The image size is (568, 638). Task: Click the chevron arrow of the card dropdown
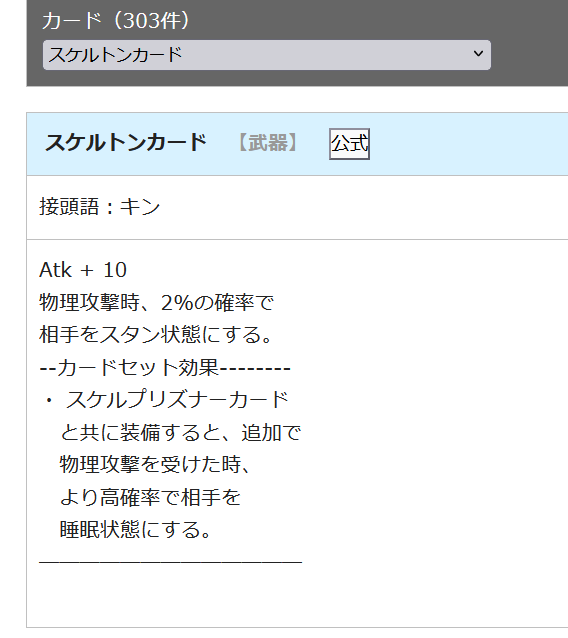(478, 53)
